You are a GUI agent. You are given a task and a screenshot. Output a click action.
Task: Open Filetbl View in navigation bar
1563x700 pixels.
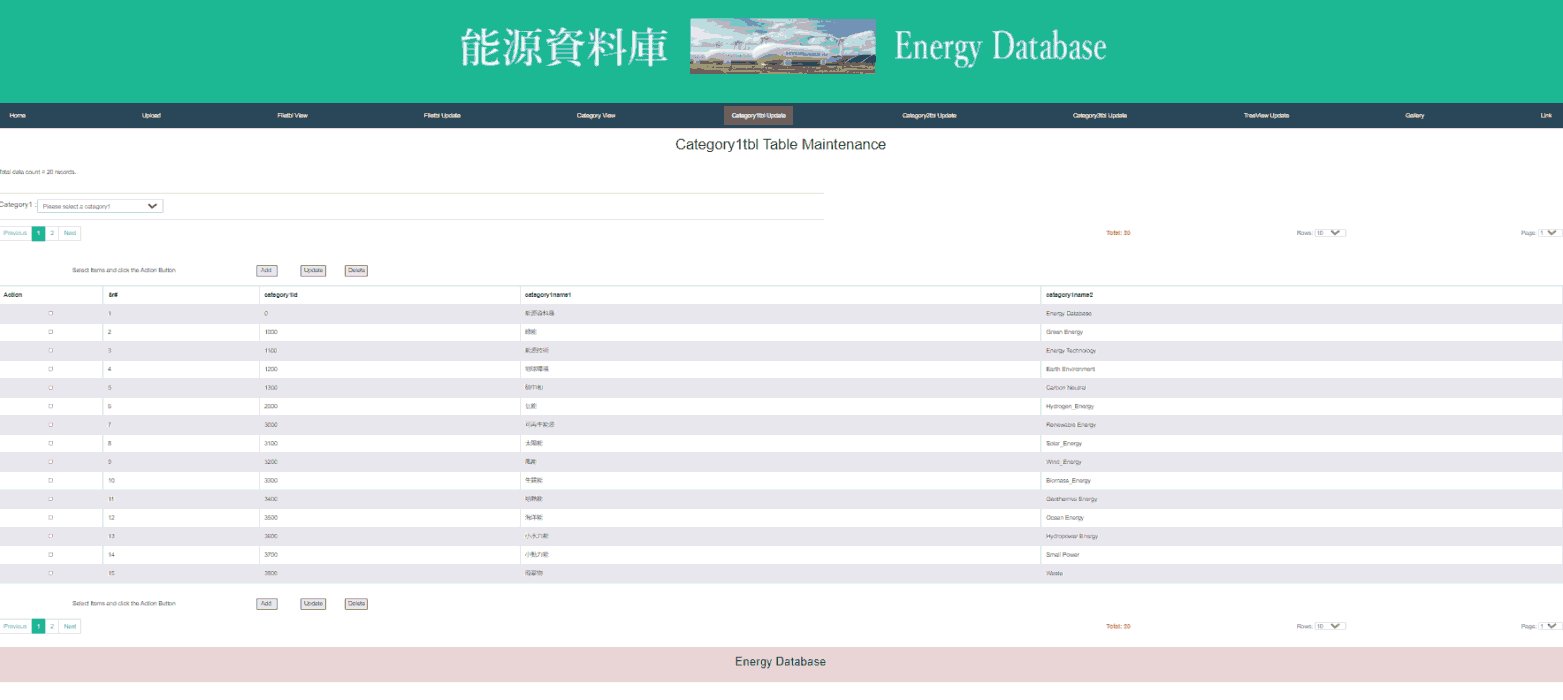point(292,116)
